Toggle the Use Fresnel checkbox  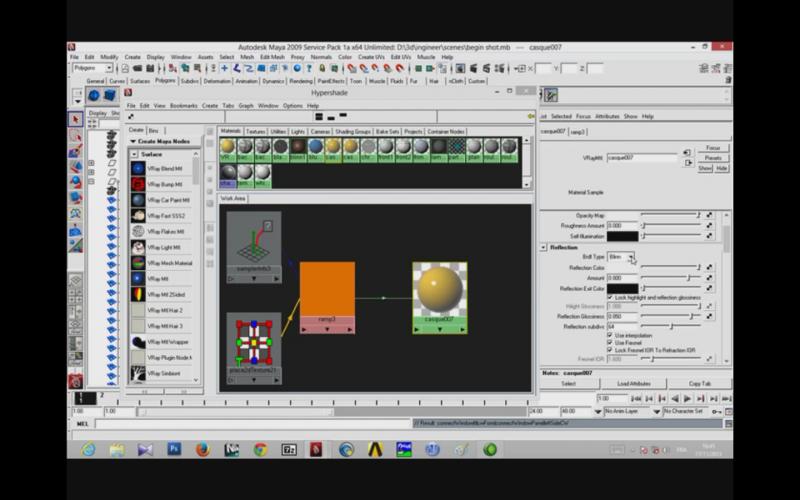point(610,343)
